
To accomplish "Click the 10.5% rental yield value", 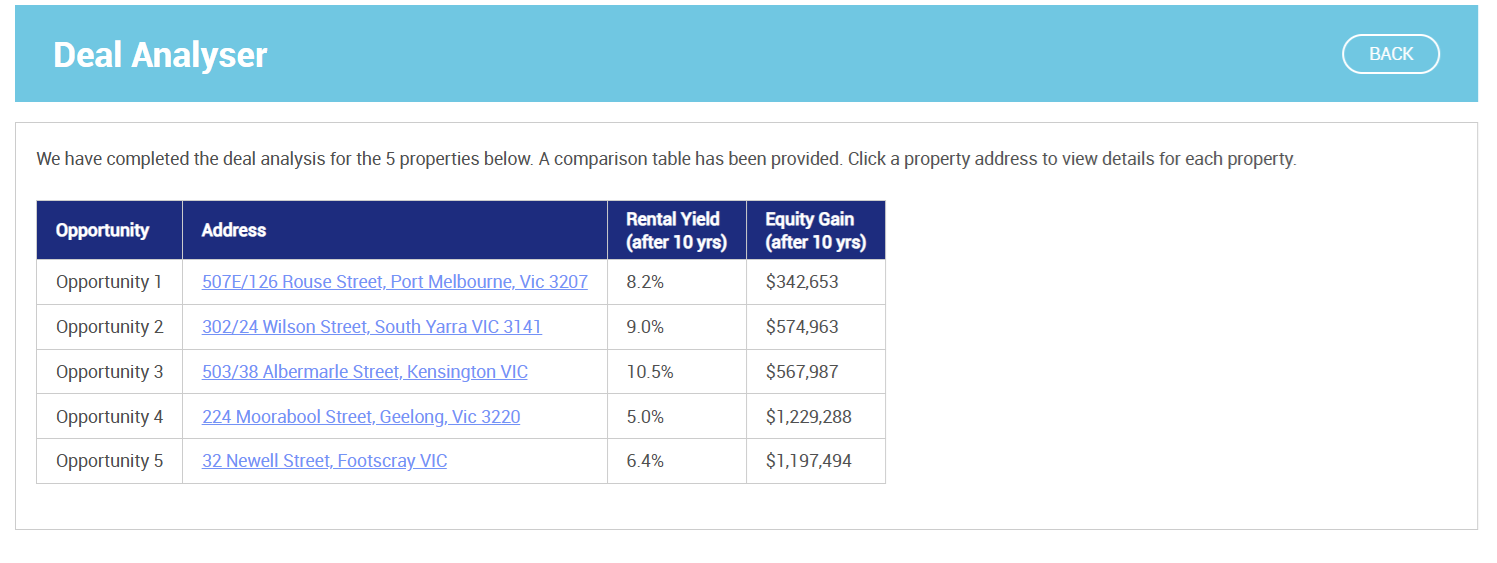I will click(x=650, y=372).
